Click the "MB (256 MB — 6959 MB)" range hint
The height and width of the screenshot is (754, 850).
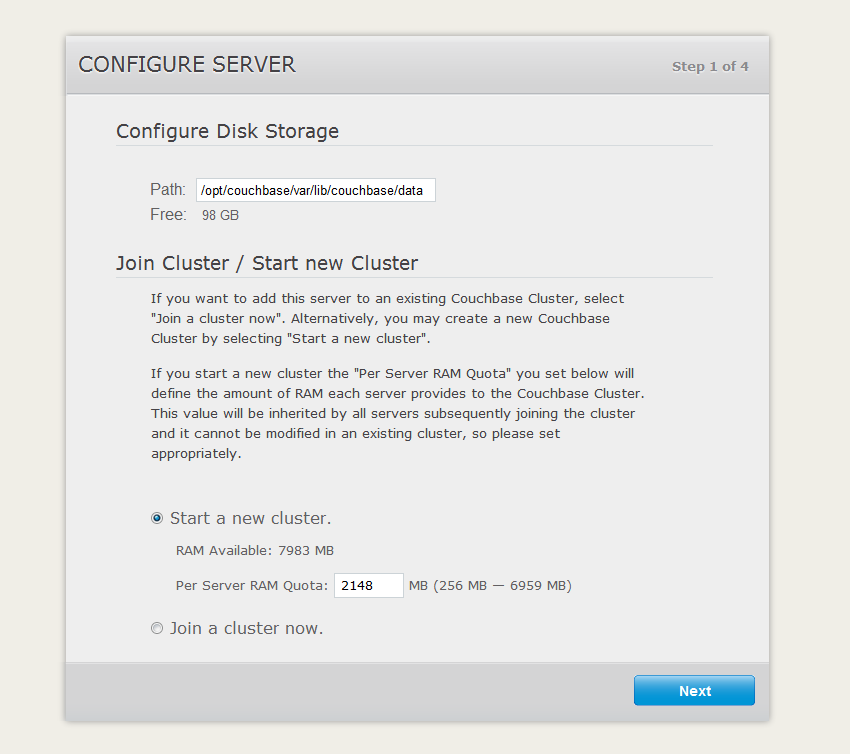490,586
